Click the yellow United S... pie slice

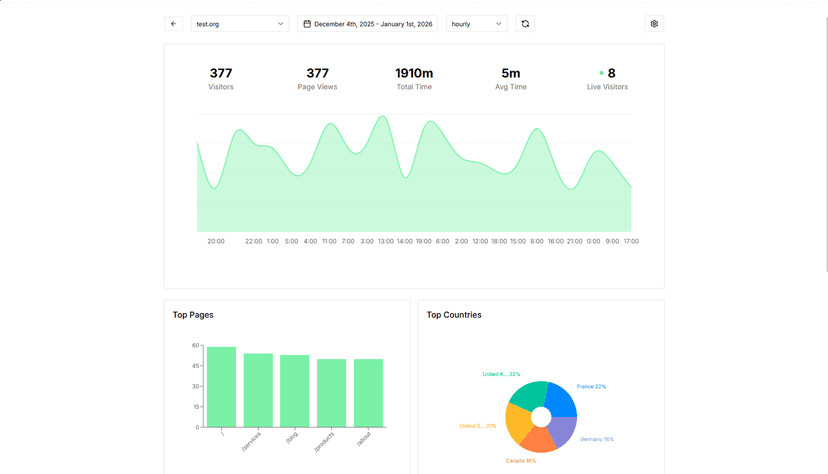pyautogui.click(x=518, y=423)
